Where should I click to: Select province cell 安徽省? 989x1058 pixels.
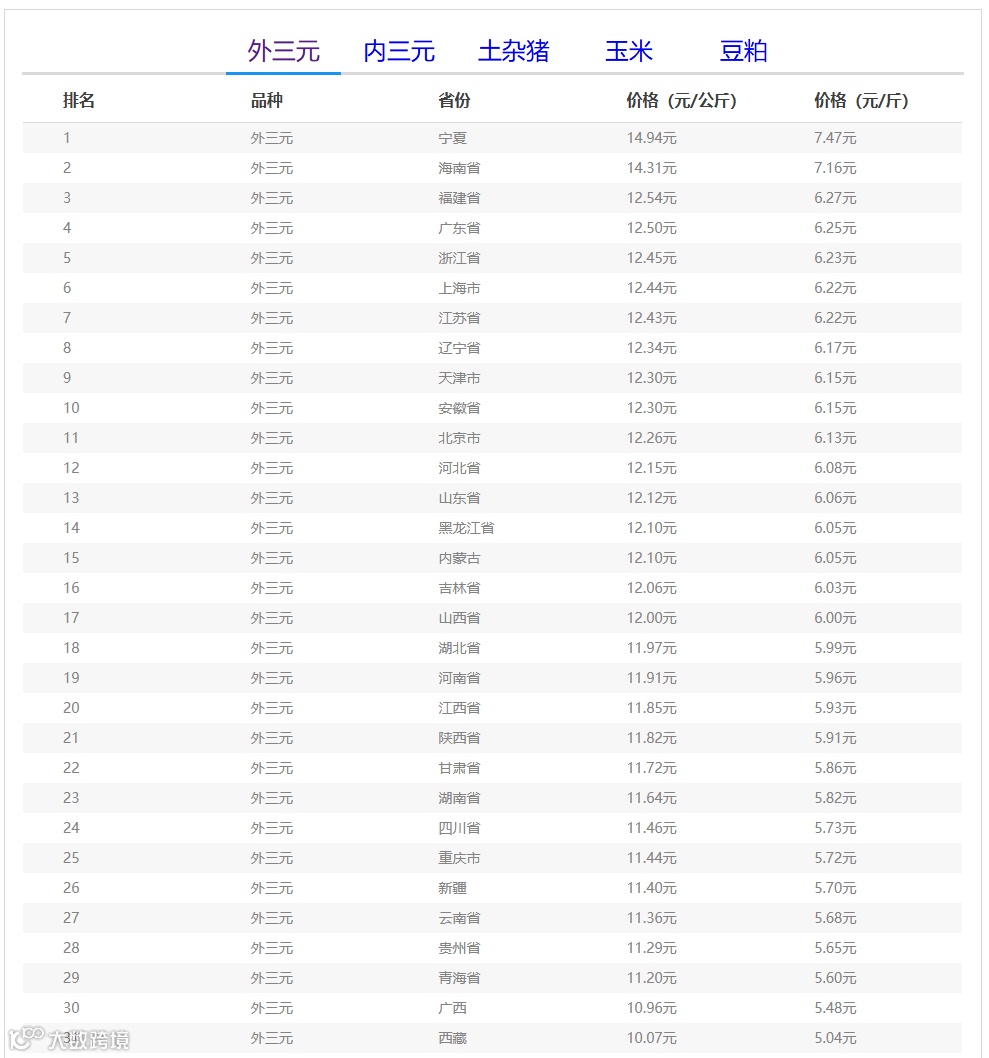(x=459, y=408)
